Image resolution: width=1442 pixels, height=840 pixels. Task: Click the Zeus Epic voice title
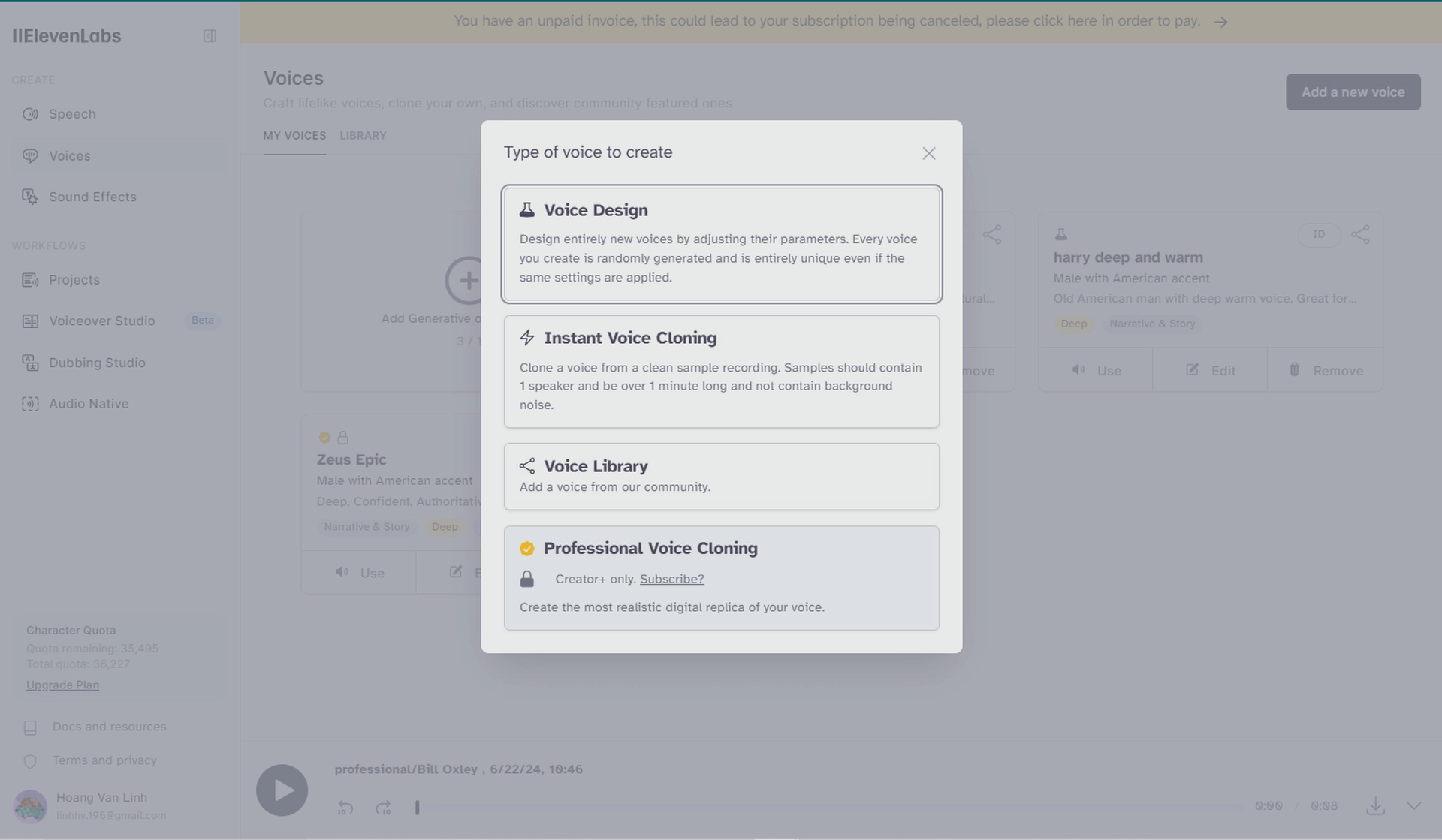[x=351, y=459]
